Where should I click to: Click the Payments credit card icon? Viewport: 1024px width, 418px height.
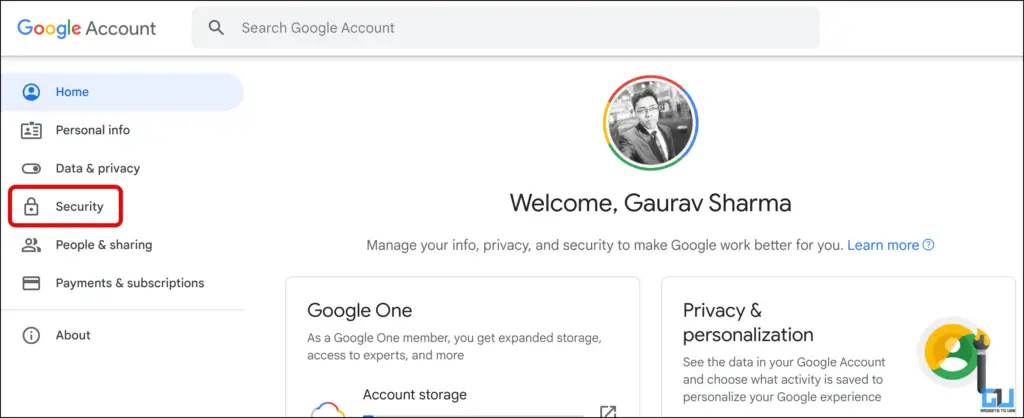coord(31,283)
